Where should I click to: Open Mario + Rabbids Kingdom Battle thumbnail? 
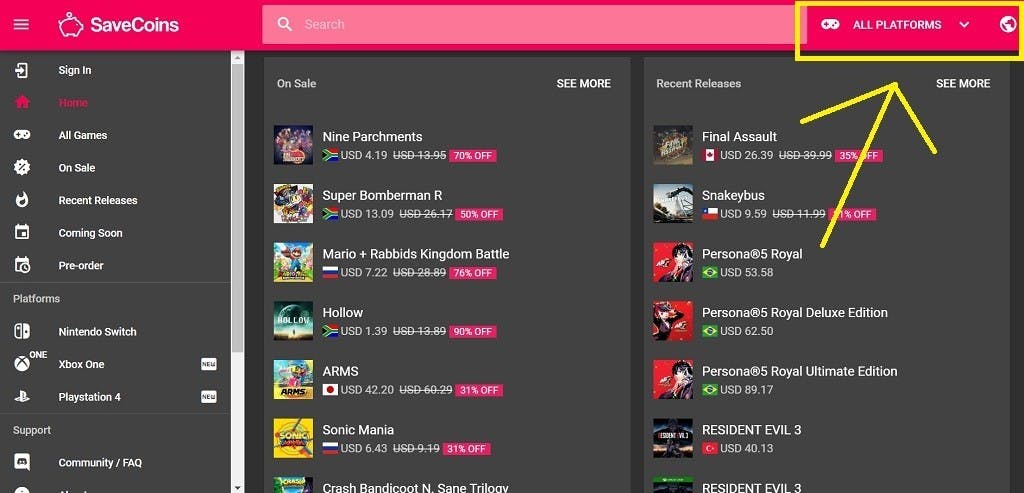[x=293, y=262]
